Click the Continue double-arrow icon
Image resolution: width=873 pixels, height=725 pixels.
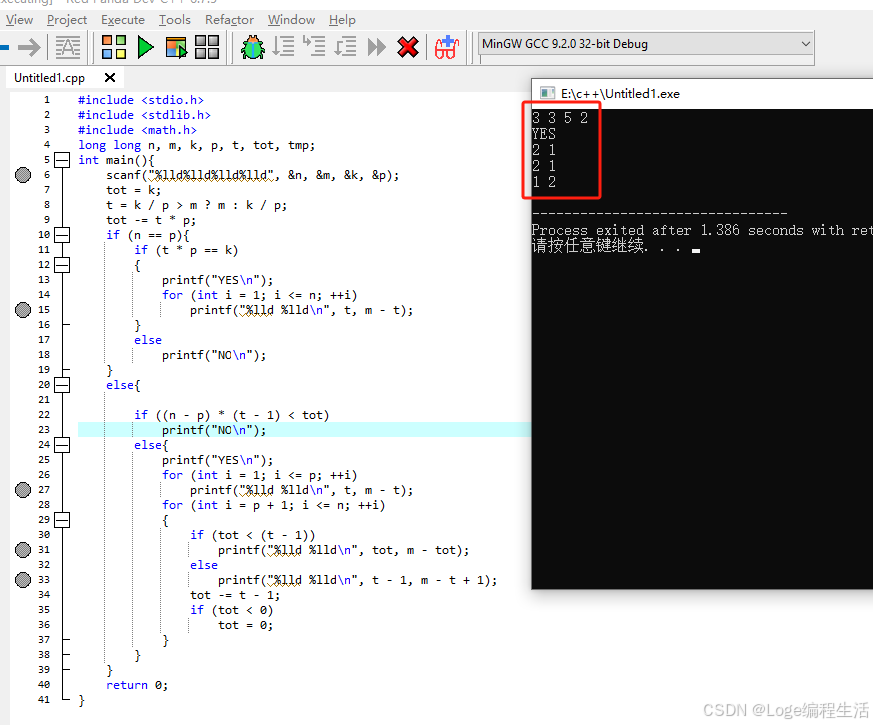coord(377,47)
